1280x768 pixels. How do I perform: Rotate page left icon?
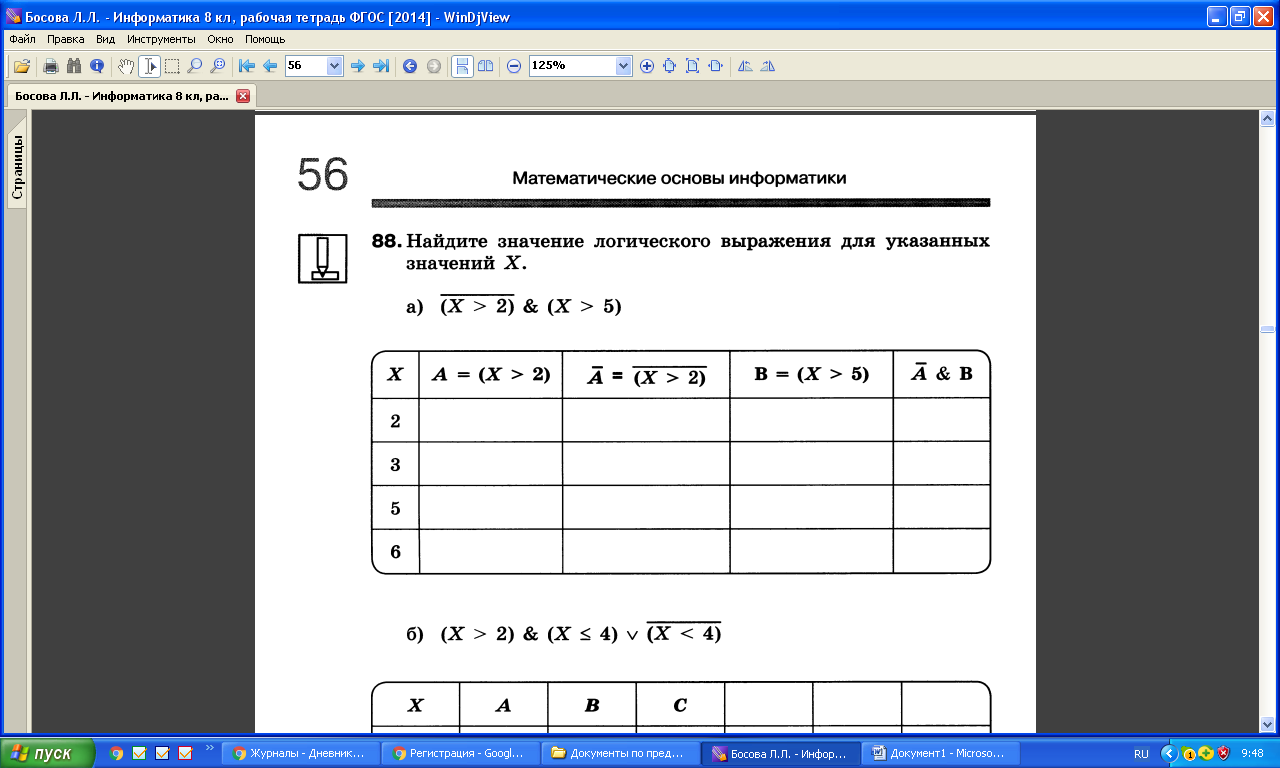pyautogui.click(x=745, y=66)
